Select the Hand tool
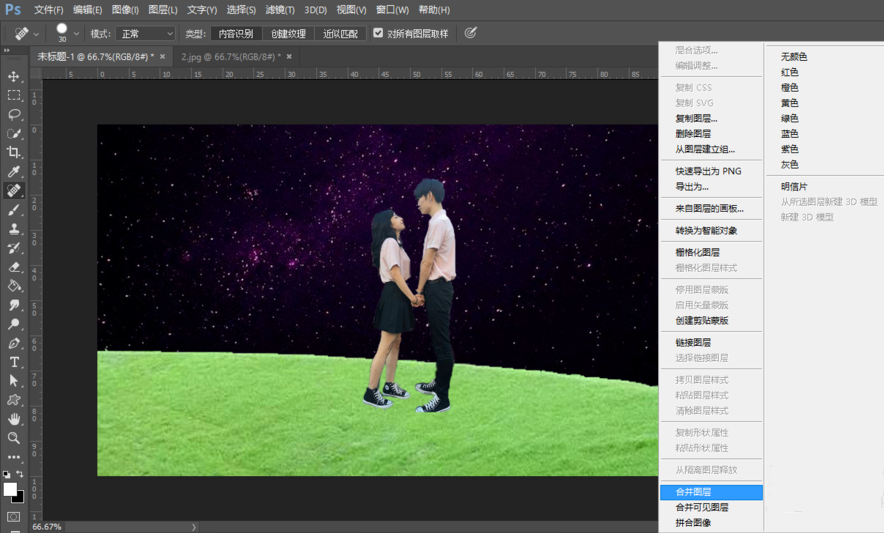 pos(14,419)
